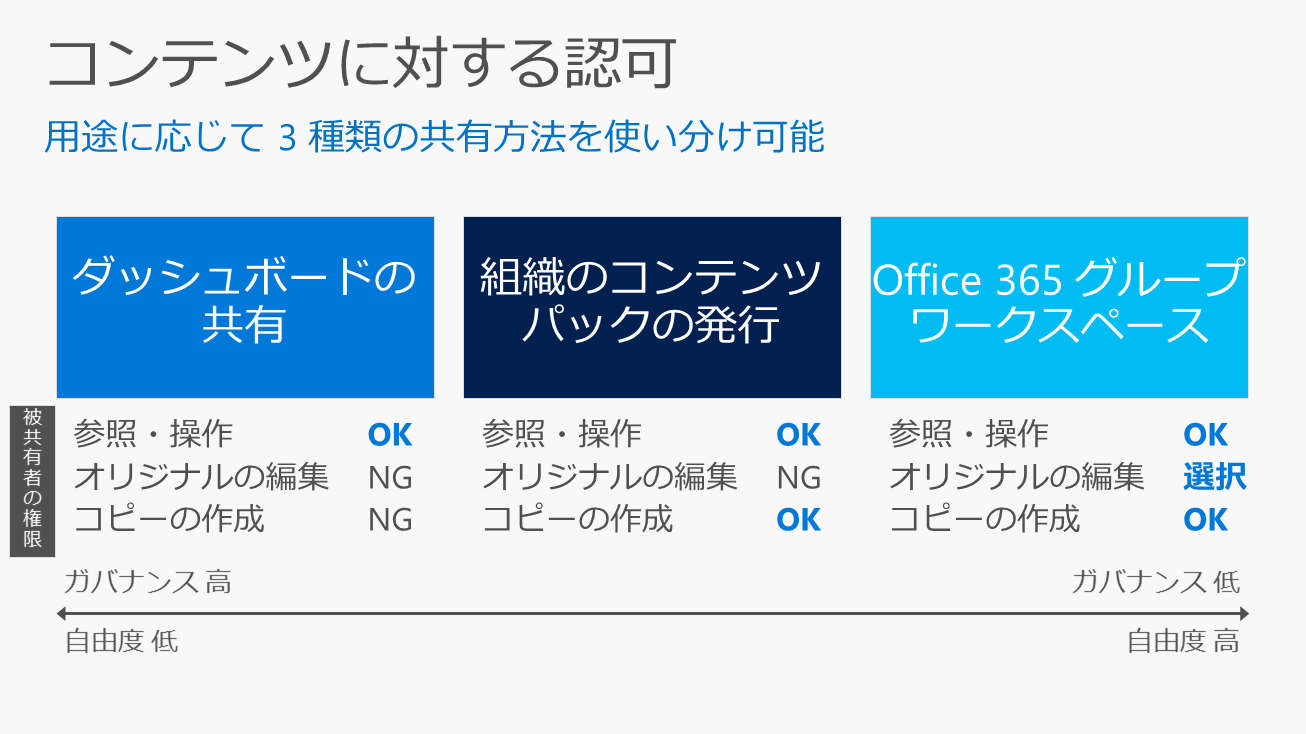Click OK beside 参照・操作 under Office 365
The image size is (1306, 734).
1205,435
